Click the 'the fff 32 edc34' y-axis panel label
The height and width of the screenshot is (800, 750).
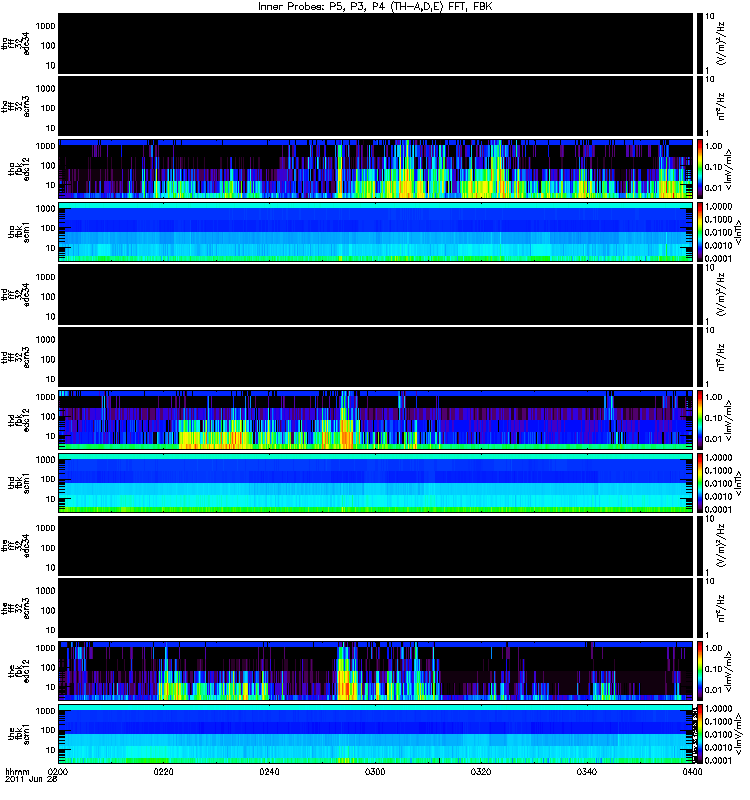coord(16,545)
